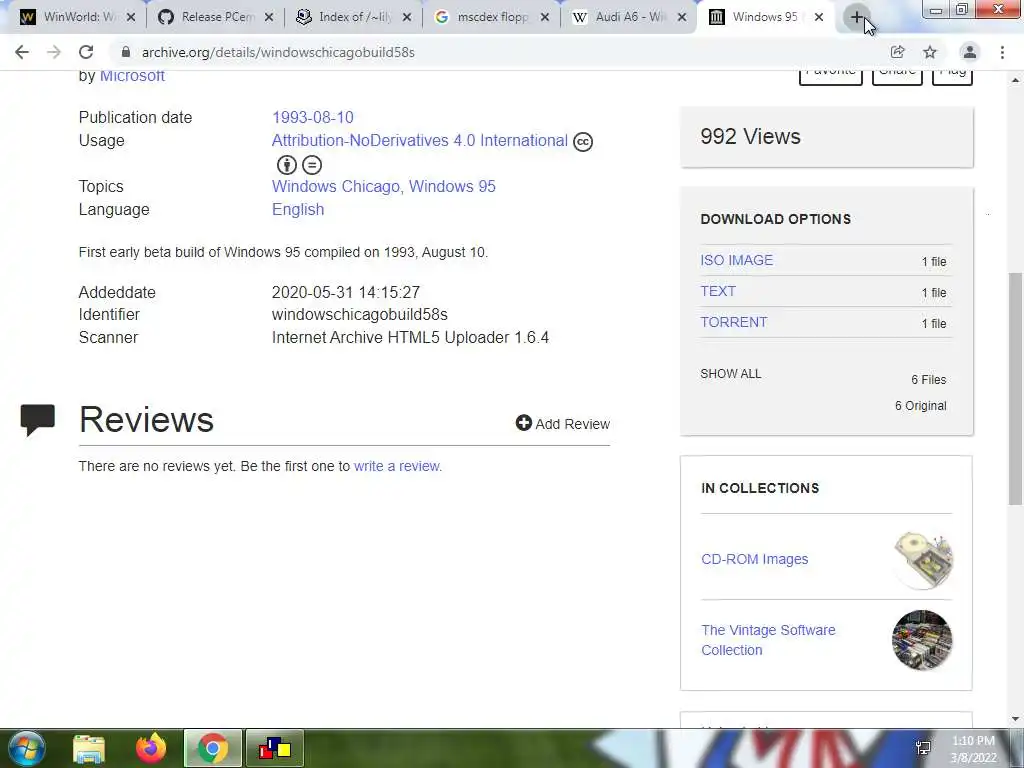Select the identifier text windowschicagobuild58s
1024x768 pixels.
[359, 315]
